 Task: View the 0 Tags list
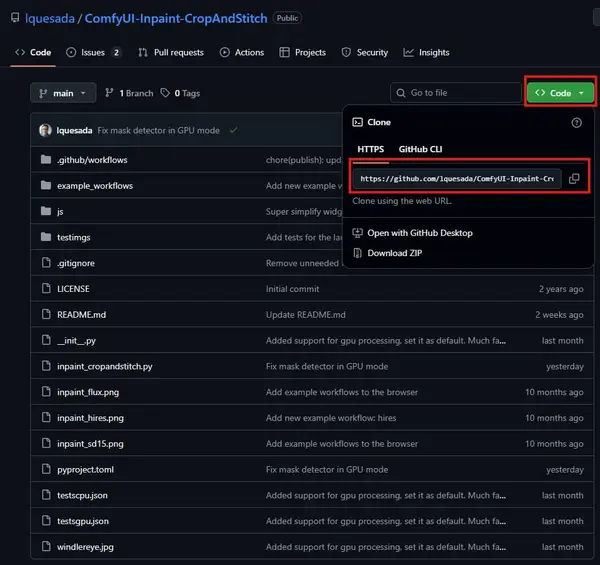click(180, 93)
